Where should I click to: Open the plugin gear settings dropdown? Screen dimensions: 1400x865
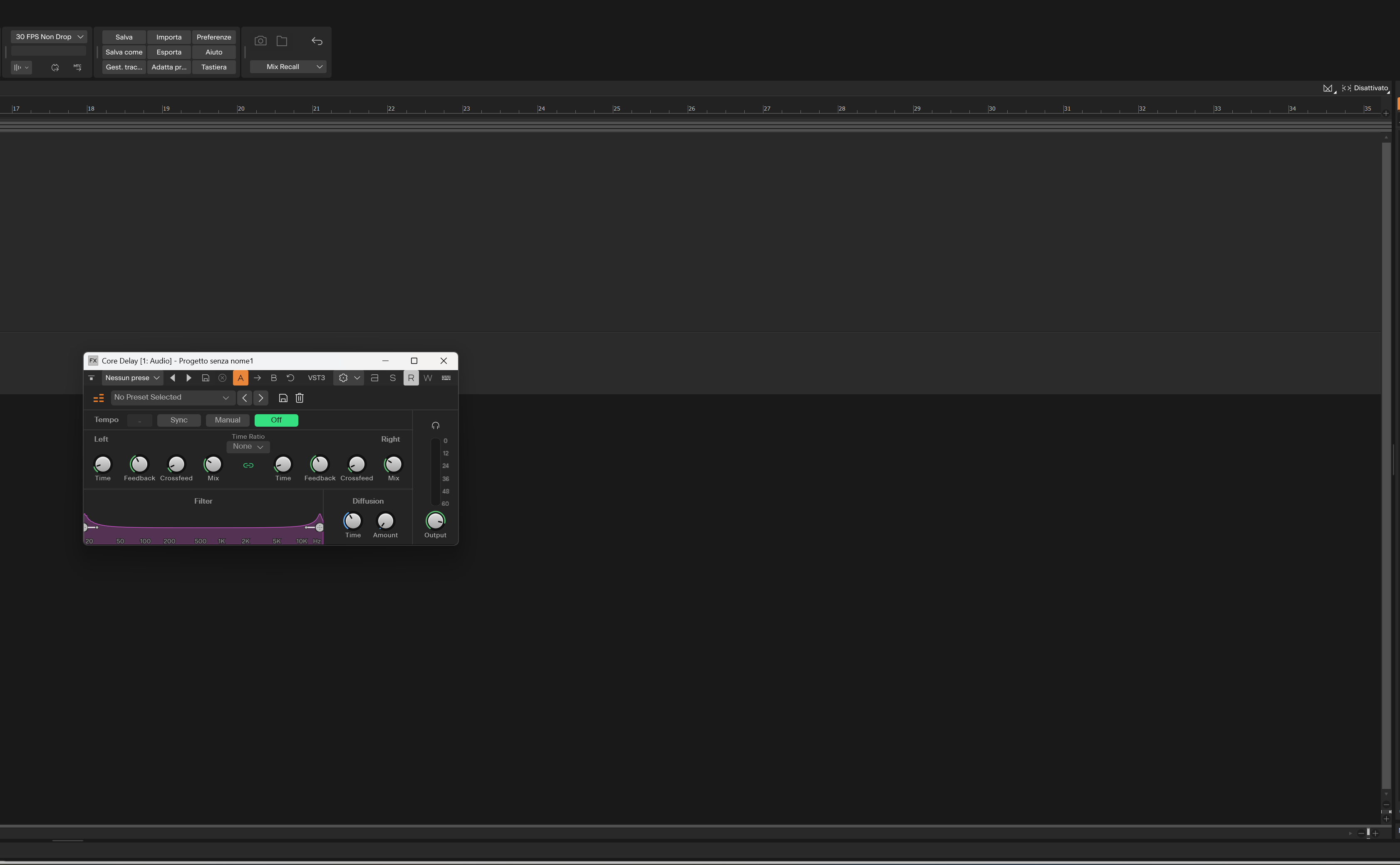coord(349,378)
